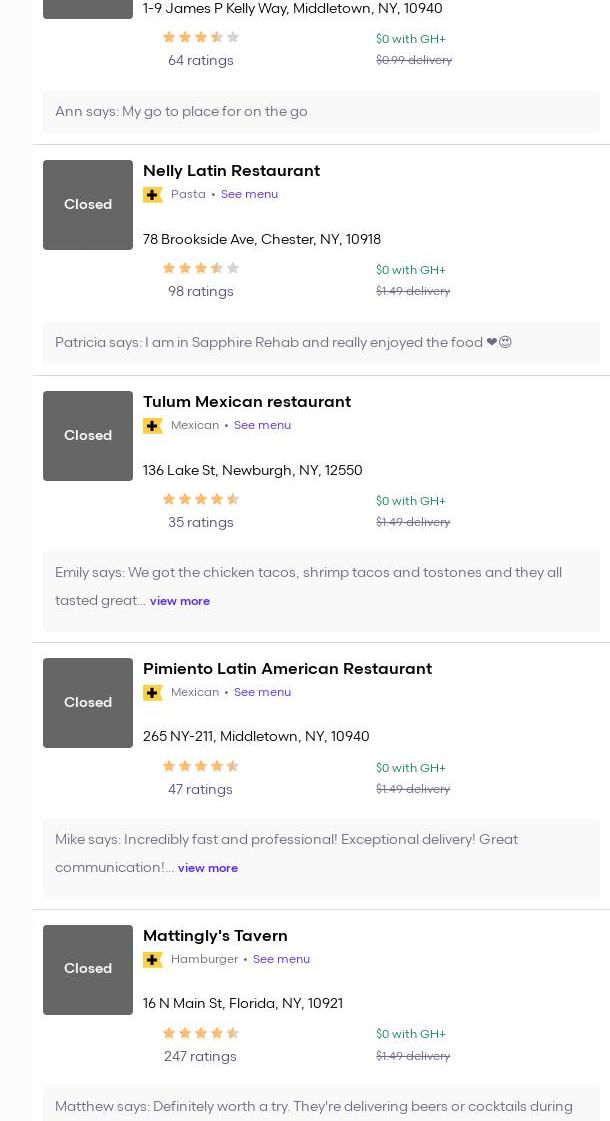This screenshot has width=610, height=1121.
Task: Open See menu for Nelly Latin Restaurant
Action: (x=249, y=194)
